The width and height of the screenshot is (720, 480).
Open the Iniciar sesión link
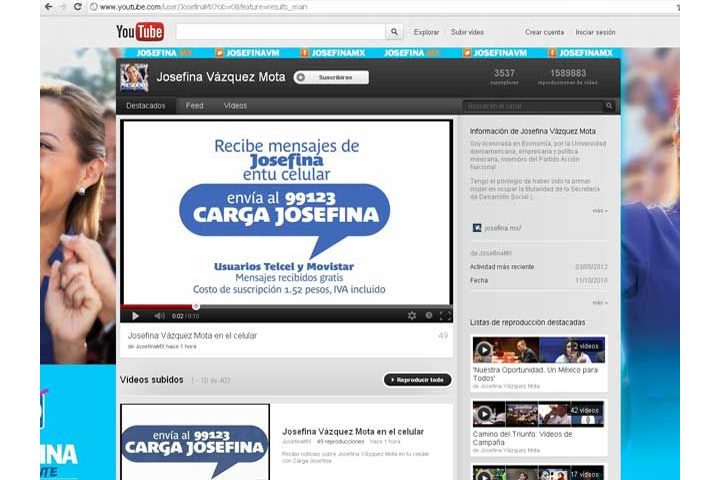596,32
